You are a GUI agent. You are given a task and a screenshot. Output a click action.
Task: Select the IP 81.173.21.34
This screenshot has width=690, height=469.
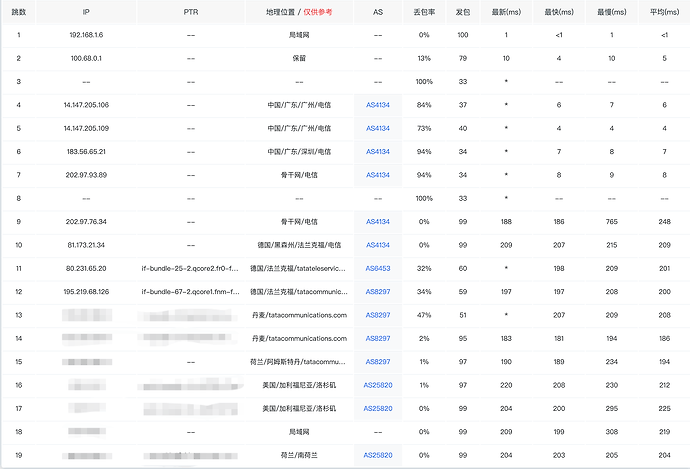[x=86, y=245]
